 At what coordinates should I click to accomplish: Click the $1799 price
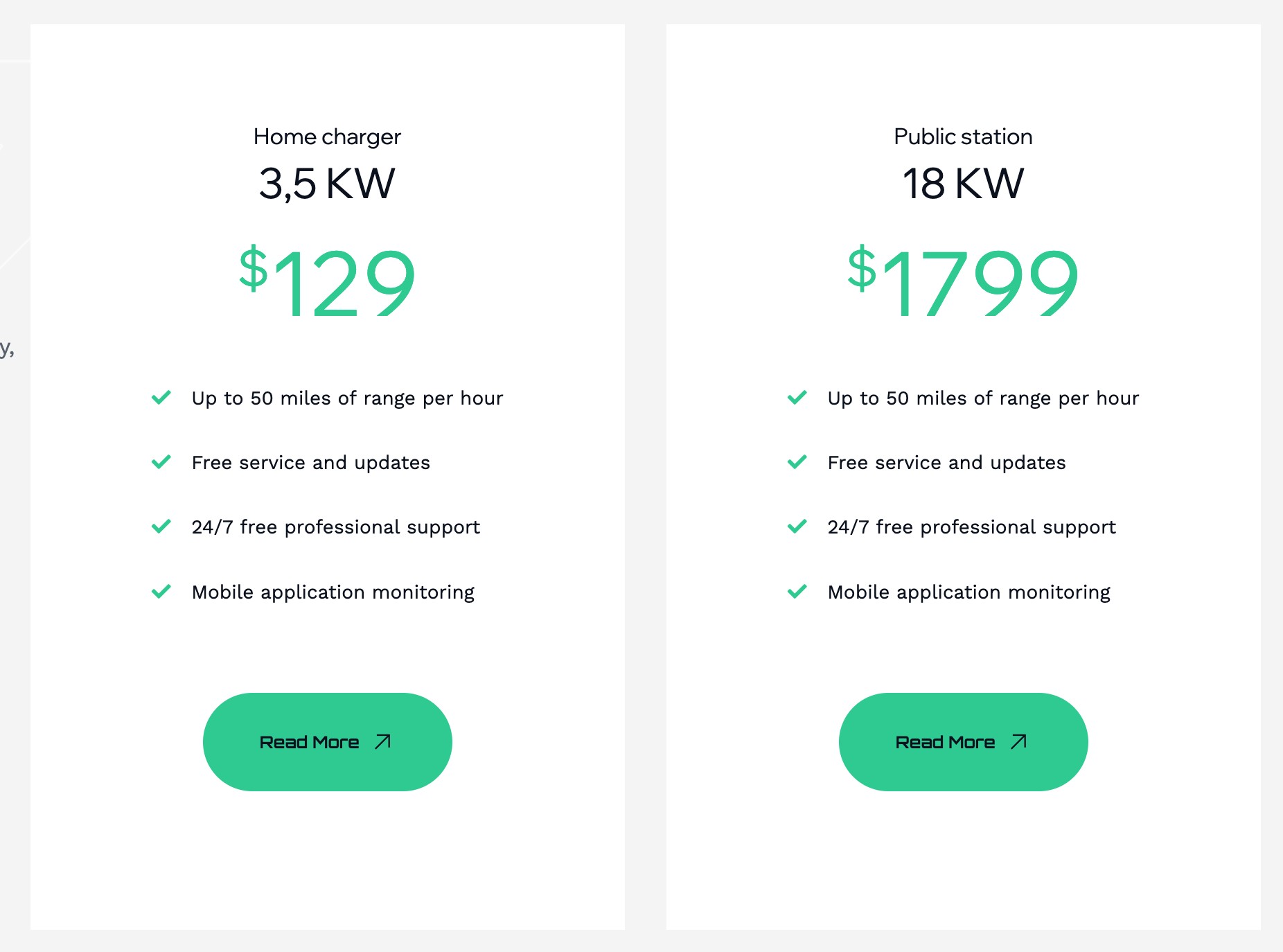[x=963, y=281]
